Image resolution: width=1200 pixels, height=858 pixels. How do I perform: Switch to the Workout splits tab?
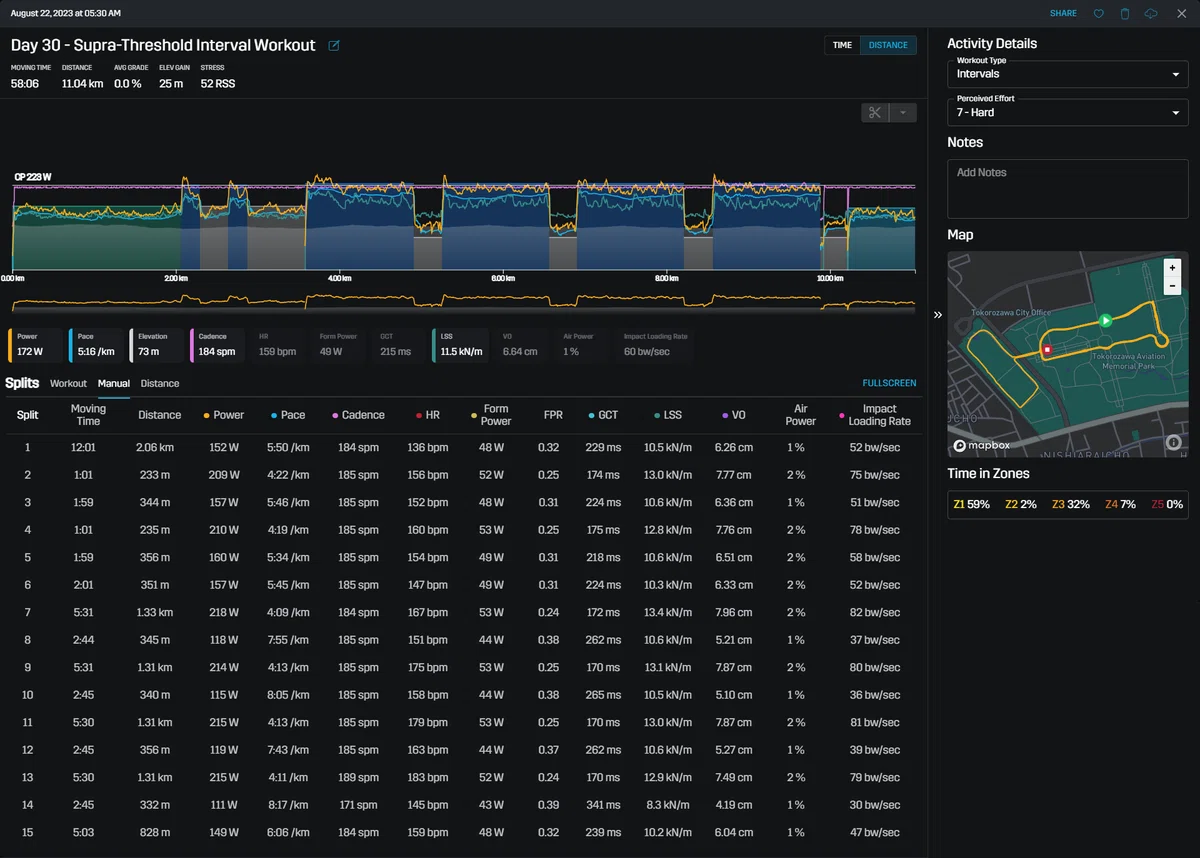coord(68,383)
